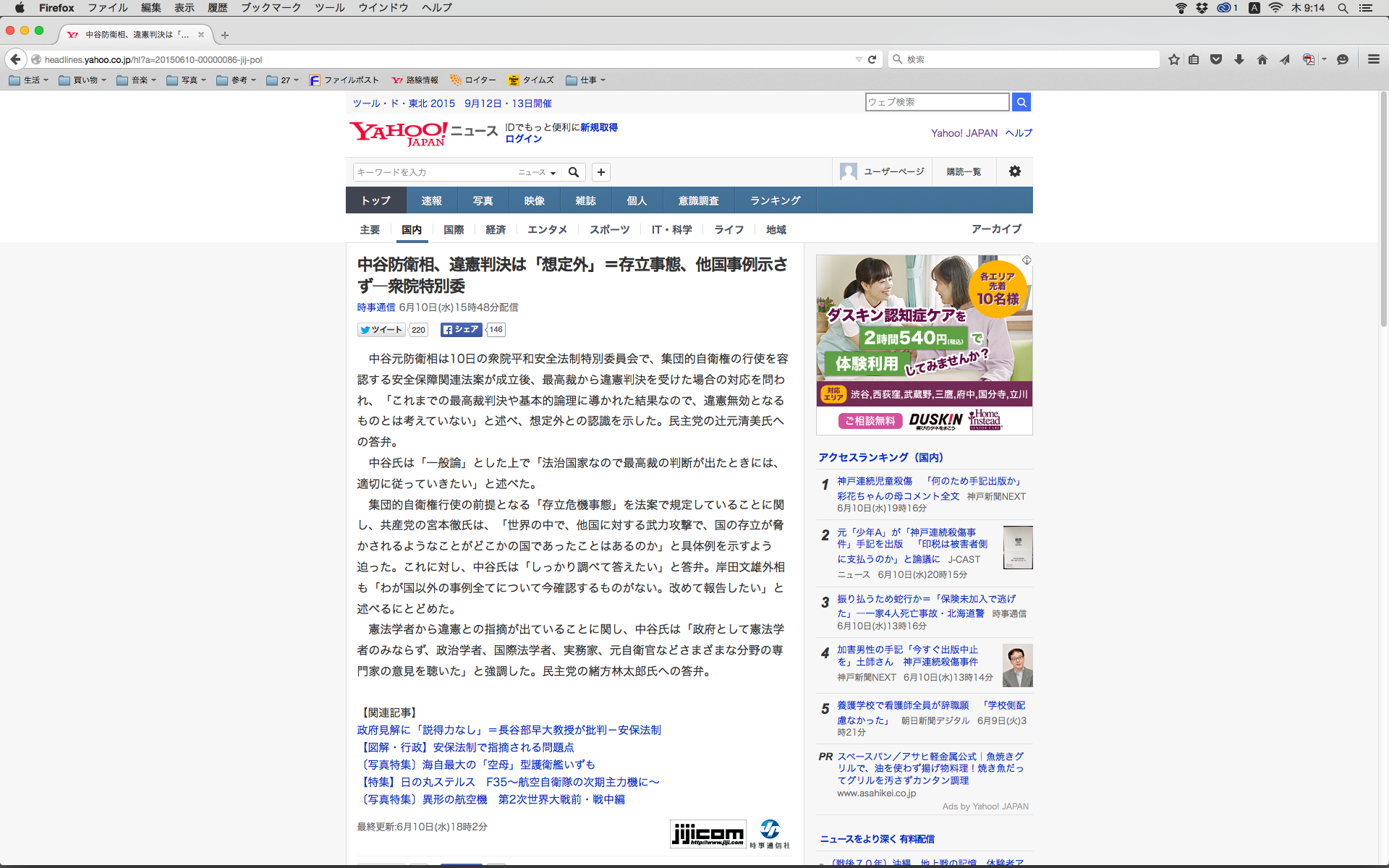
Task: Open the 仕事 bookmark folder
Action: (x=586, y=80)
